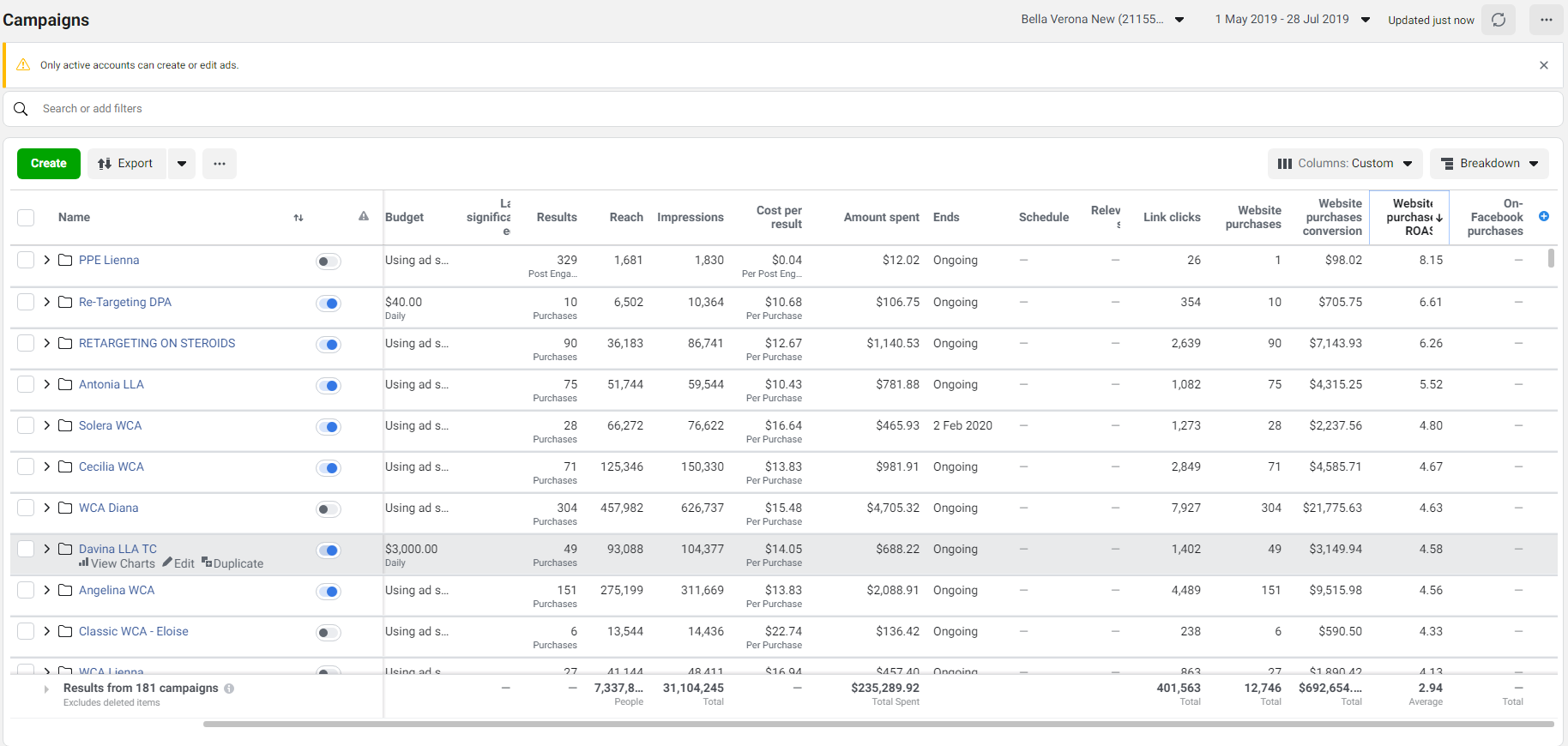
Task: Open the toolbar more actions ellipsis
Action: point(220,164)
